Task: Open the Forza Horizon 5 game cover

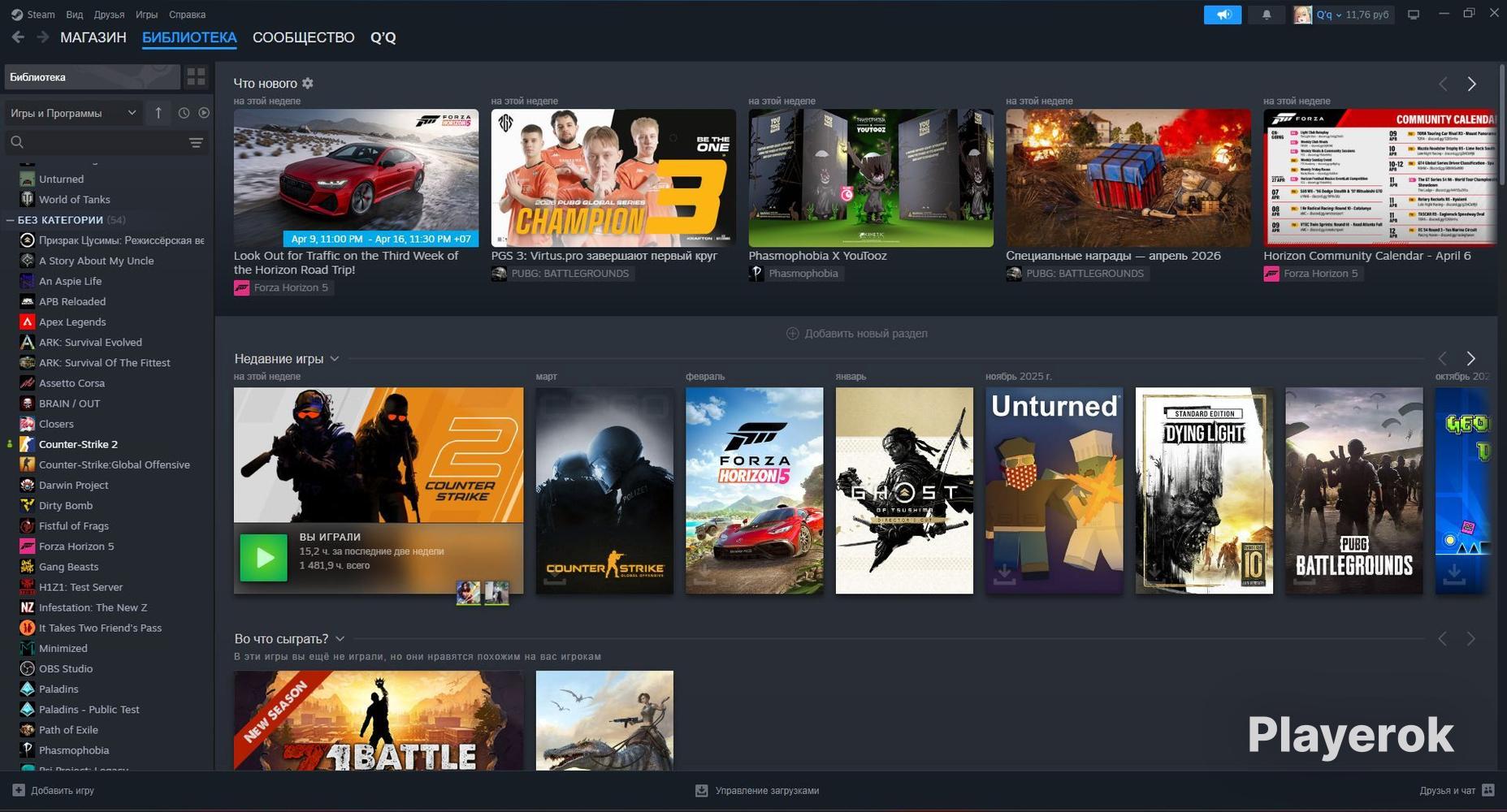Action: point(754,490)
